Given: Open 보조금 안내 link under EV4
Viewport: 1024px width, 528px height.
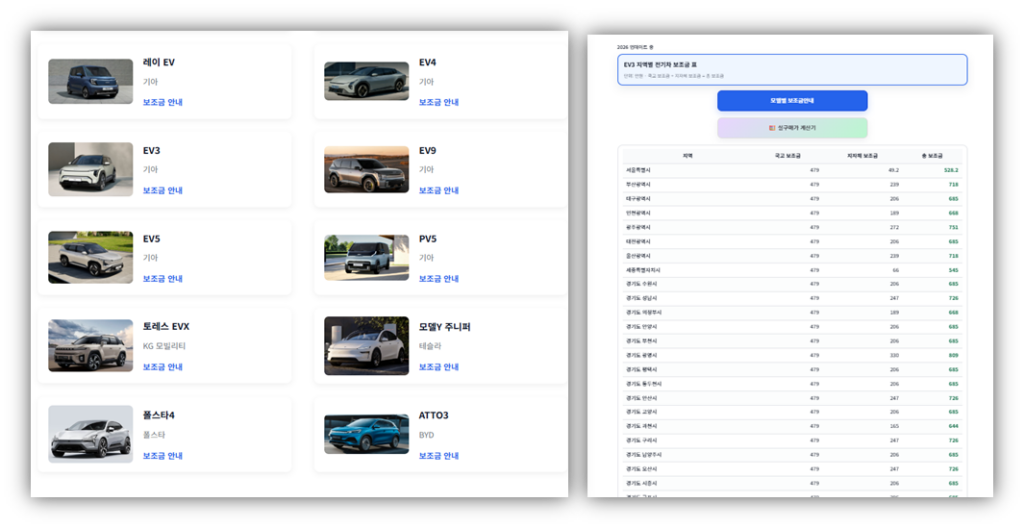Looking at the screenshot, I should coord(439,103).
